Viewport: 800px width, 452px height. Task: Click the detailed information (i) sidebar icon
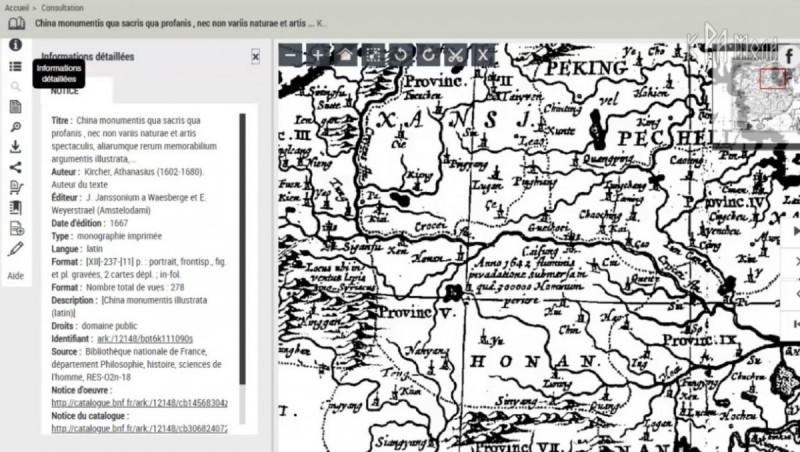pyautogui.click(x=15, y=45)
